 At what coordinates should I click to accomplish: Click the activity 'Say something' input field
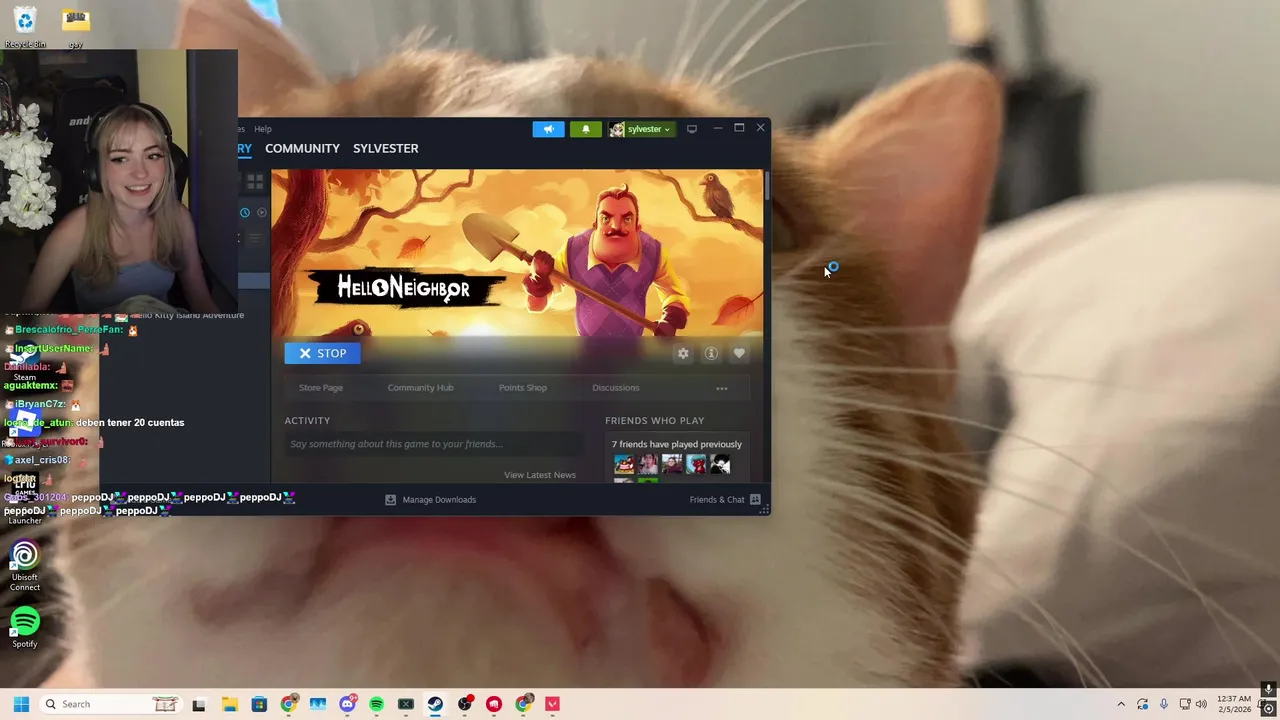click(x=432, y=444)
